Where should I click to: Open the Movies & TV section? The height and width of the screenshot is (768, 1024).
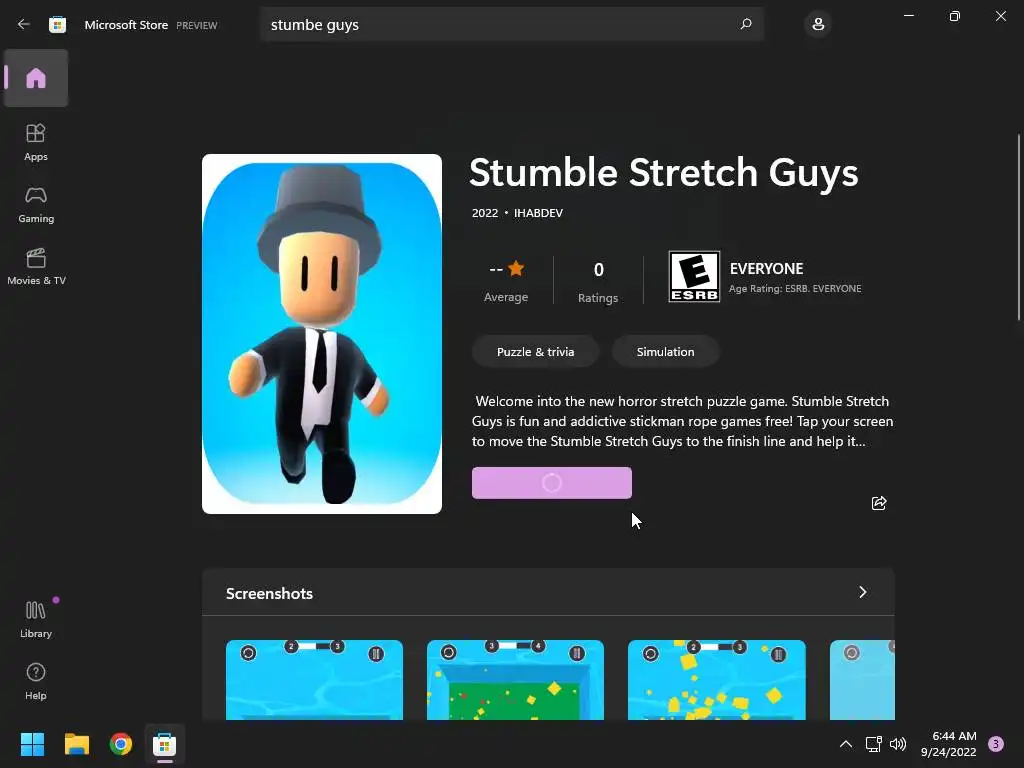pos(36,266)
